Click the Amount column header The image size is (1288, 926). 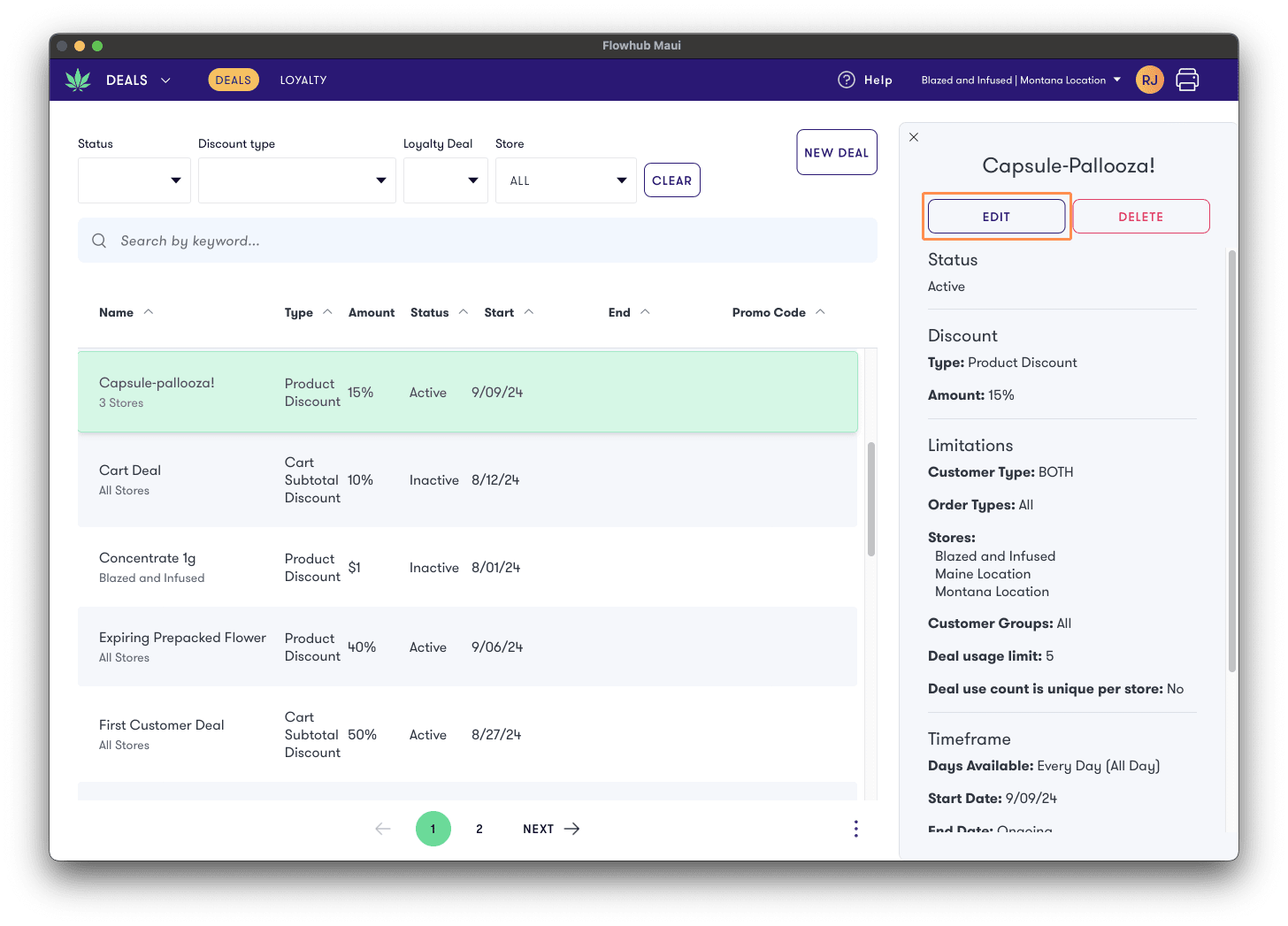[x=372, y=312]
